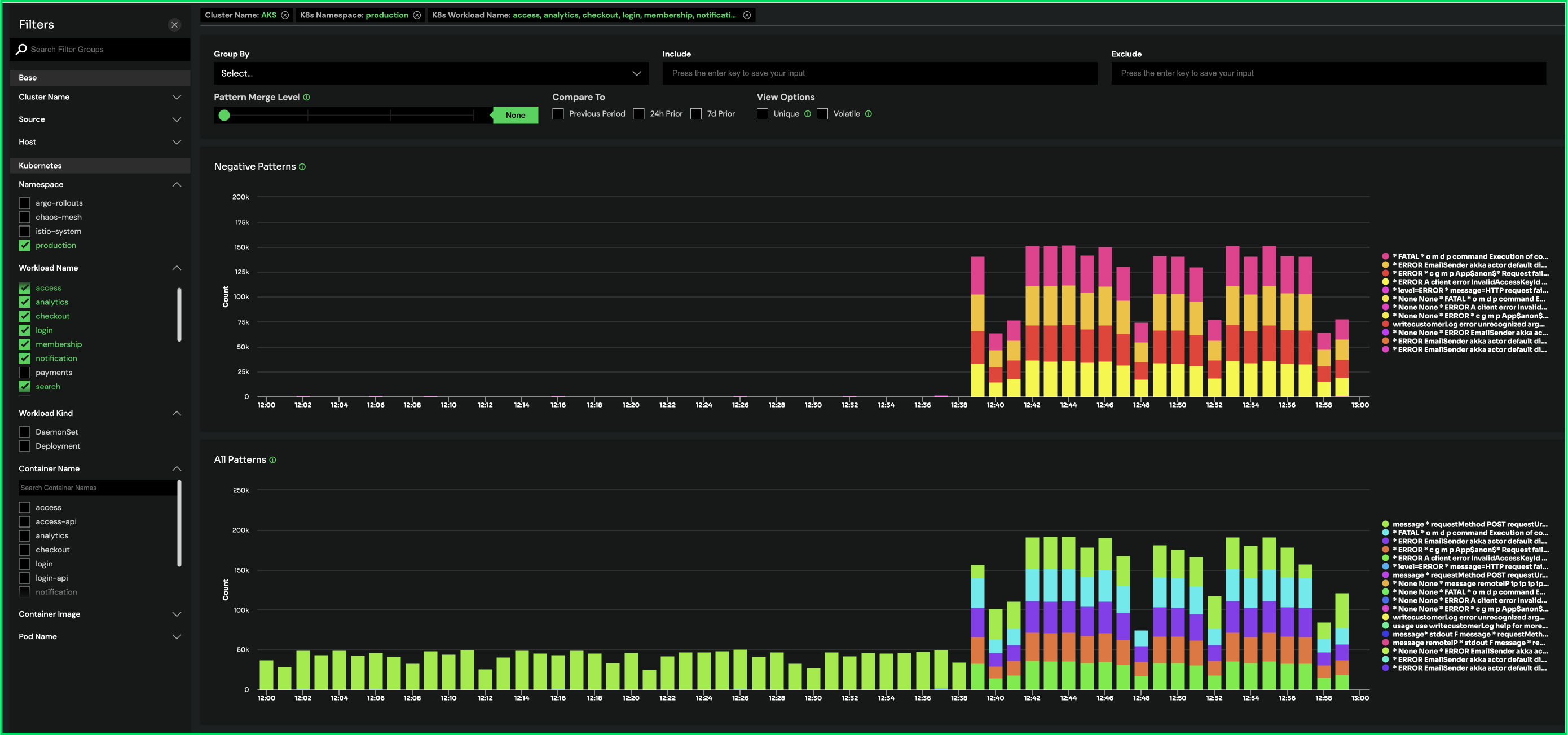Click the green None merge level button
The width and height of the screenshot is (1568, 735).
tap(515, 115)
